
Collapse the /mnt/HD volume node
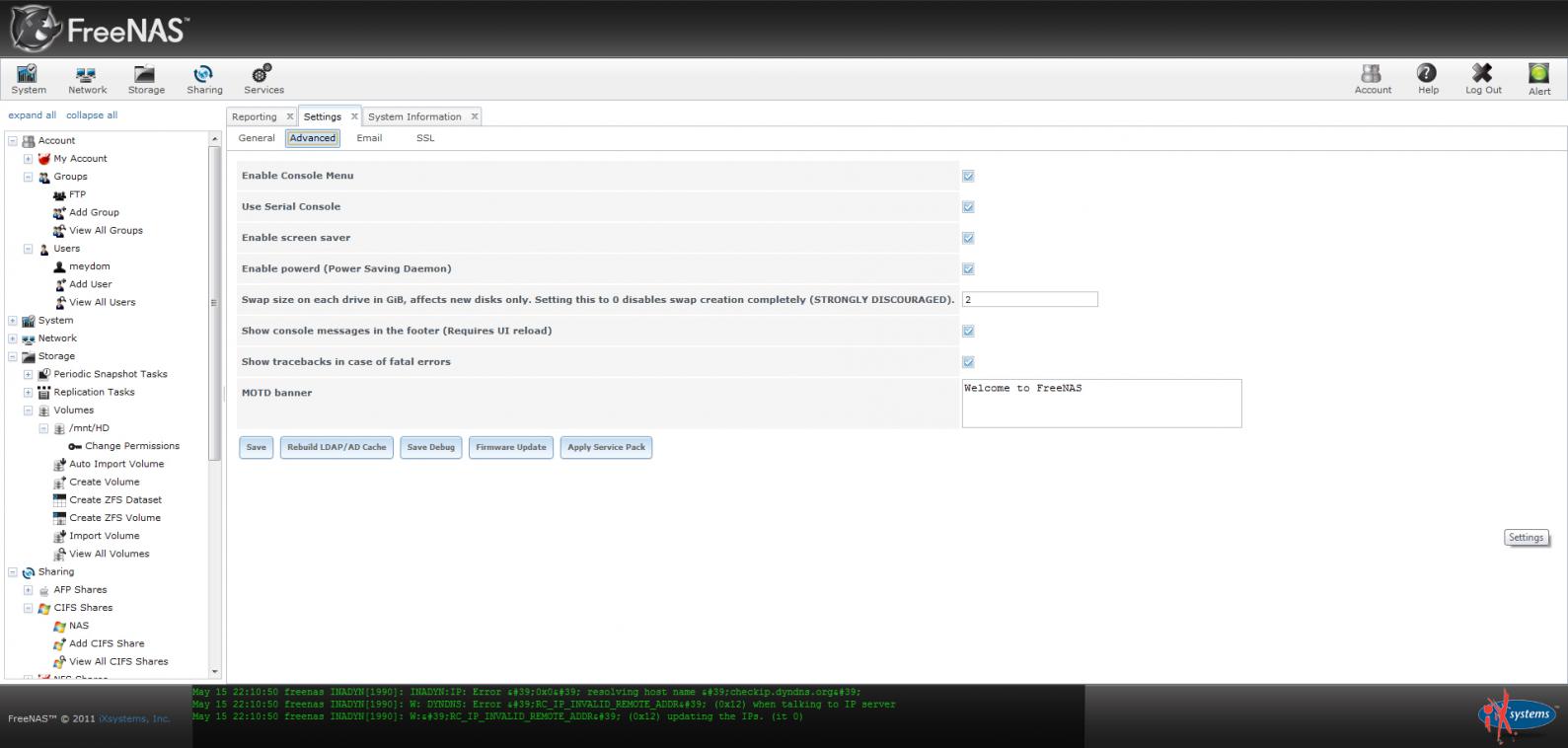[43, 428]
